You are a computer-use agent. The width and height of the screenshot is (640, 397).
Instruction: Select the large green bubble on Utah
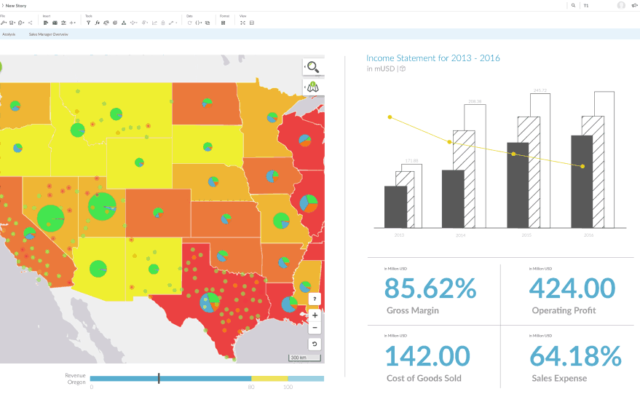coord(102,206)
